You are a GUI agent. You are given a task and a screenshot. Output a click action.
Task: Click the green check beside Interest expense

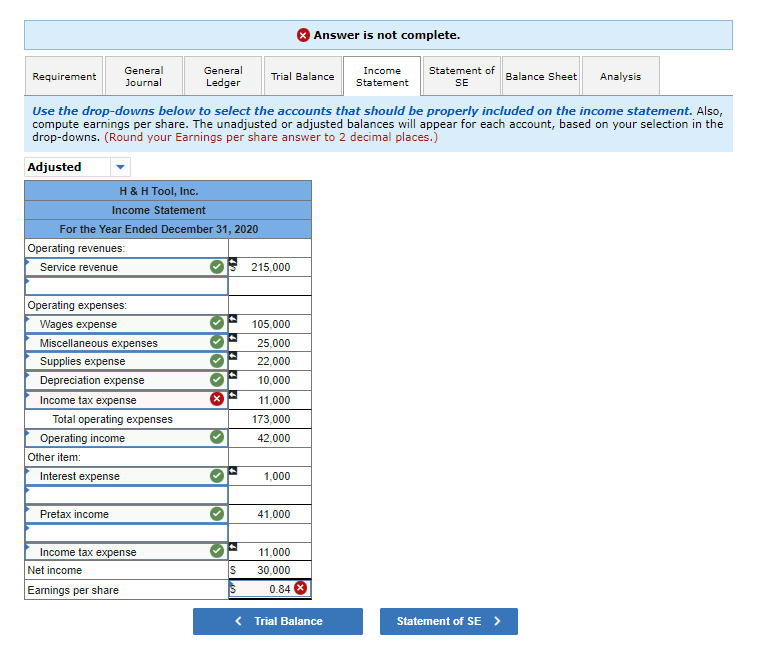(x=217, y=475)
